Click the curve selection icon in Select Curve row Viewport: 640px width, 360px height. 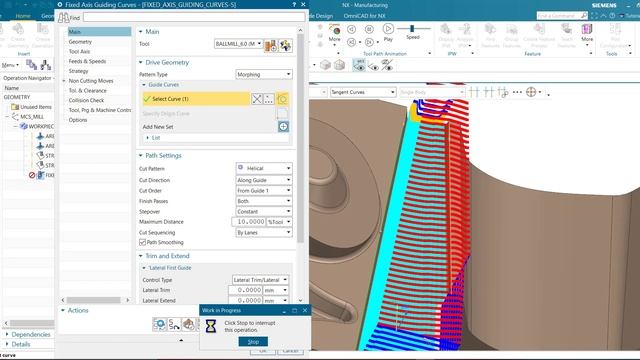pyautogui.click(x=282, y=99)
